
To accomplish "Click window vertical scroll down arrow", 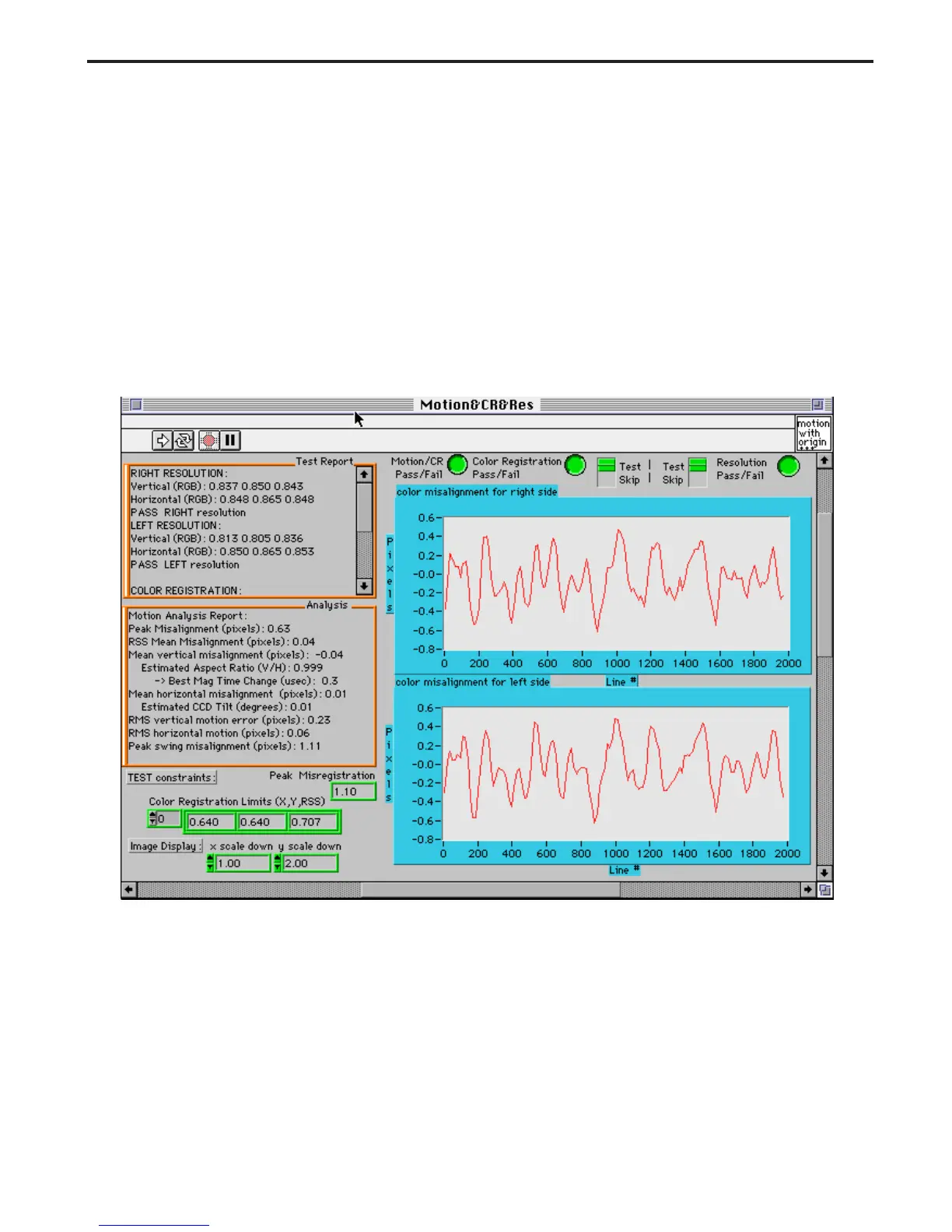I will click(x=824, y=873).
